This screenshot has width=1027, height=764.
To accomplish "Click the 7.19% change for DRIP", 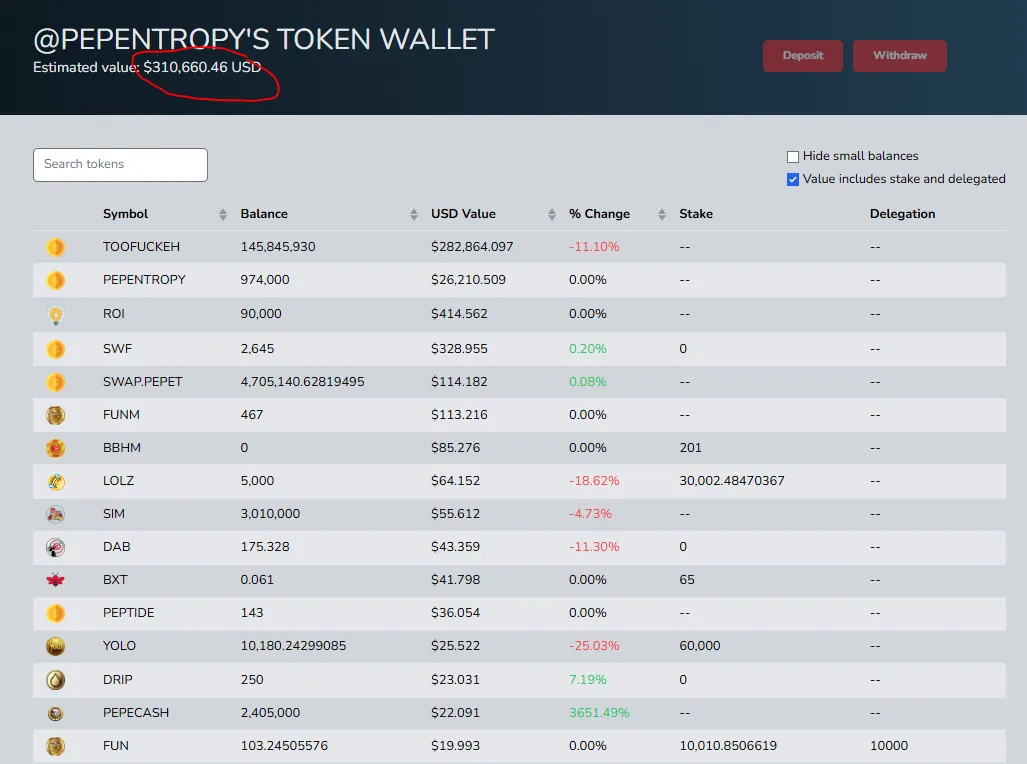I will coord(588,679).
